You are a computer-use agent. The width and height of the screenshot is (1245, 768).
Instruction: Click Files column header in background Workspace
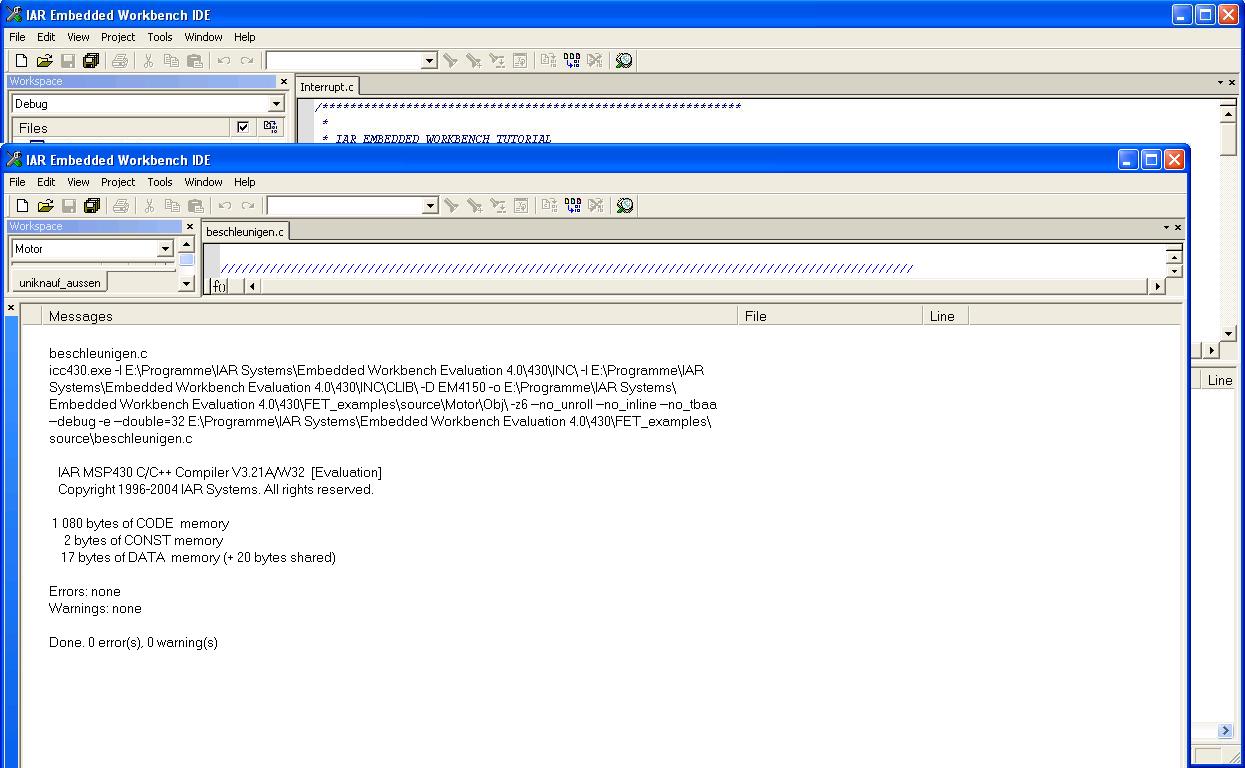click(121, 127)
